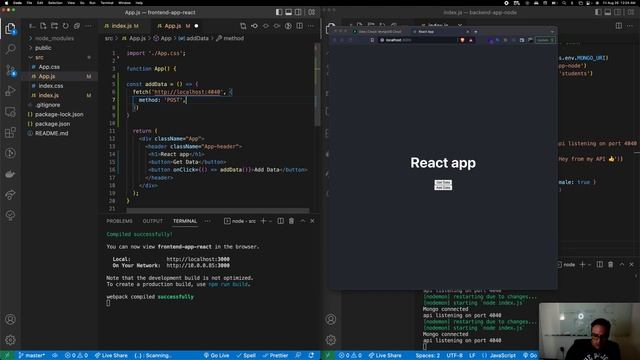Image resolution: width=640 pixels, height=360 pixels.
Task: Collapse all folders in the Explorer
Action: coord(77,26)
